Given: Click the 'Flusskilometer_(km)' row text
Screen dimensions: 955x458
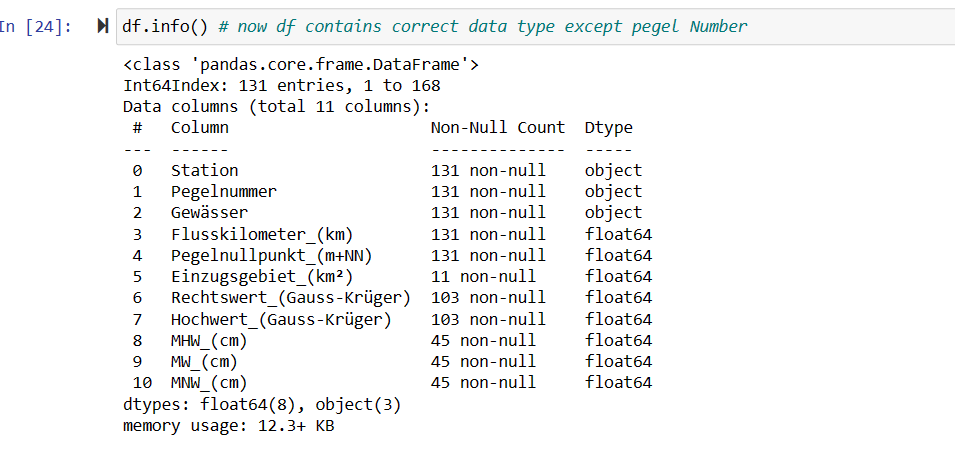Looking at the screenshot, I should tap(262, 234).
